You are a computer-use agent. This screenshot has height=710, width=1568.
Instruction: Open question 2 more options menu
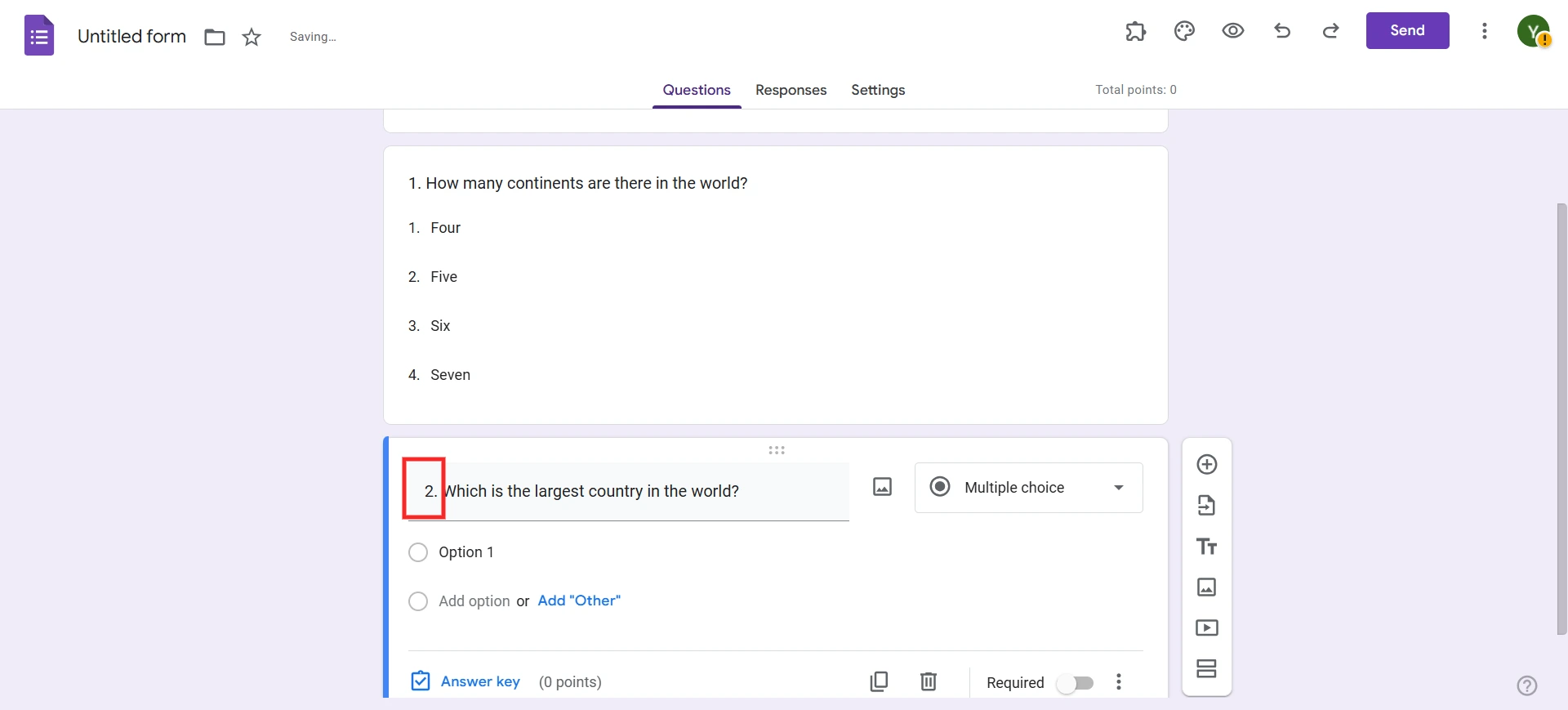click(1119, 682)
